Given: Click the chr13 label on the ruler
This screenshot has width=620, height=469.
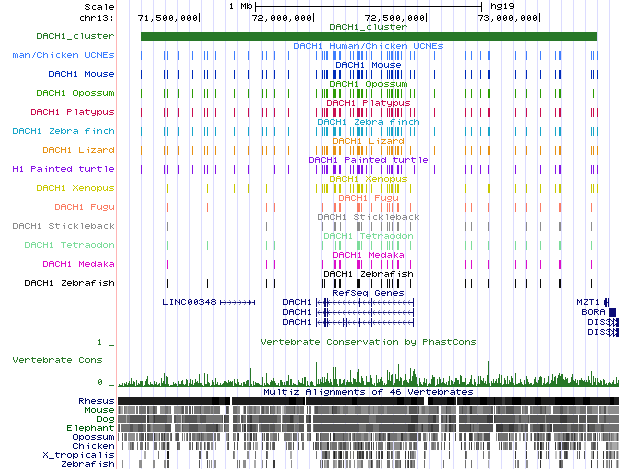Looking at the screenshot, I should click(x=99, y=17).
